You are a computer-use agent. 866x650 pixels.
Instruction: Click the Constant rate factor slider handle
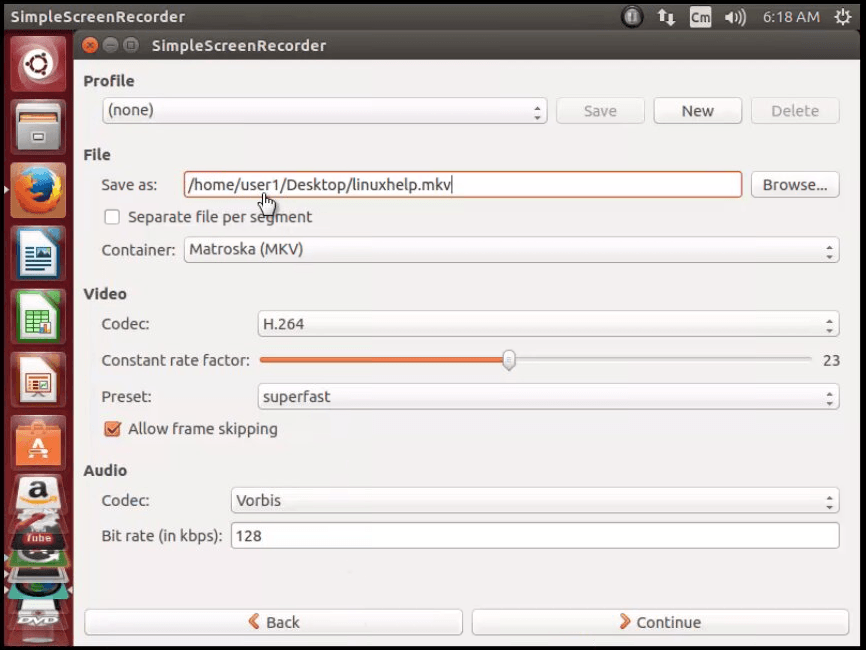[x=509, y=360]
